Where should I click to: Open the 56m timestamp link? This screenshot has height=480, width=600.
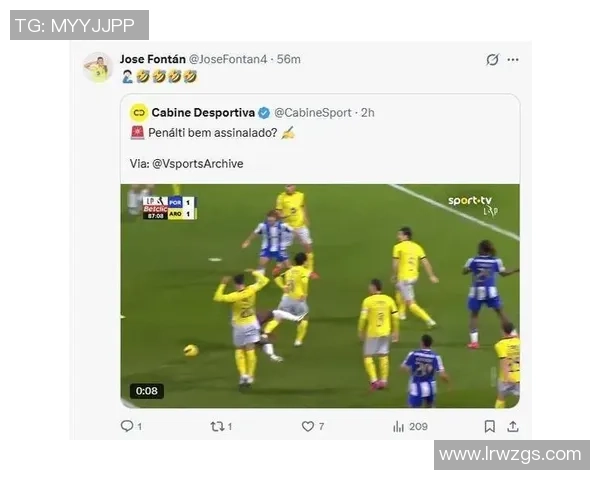(x=288, y=59)
